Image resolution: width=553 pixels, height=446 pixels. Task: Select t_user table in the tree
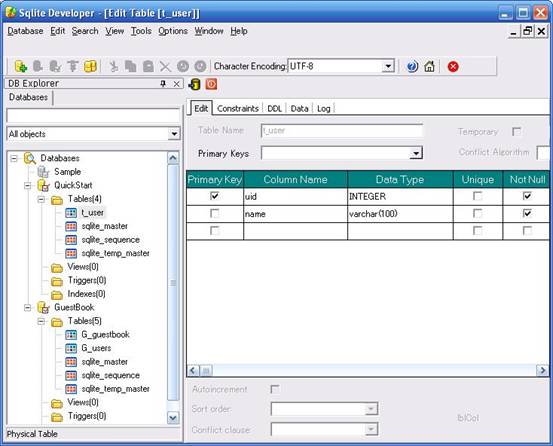92,213
